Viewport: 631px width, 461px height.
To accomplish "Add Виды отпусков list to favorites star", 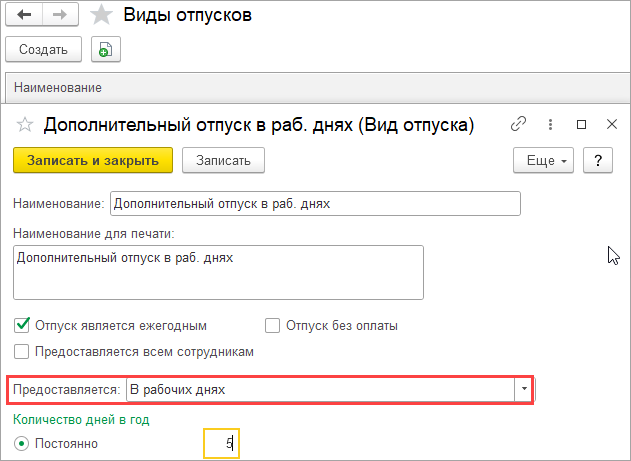I will (100, 16).
